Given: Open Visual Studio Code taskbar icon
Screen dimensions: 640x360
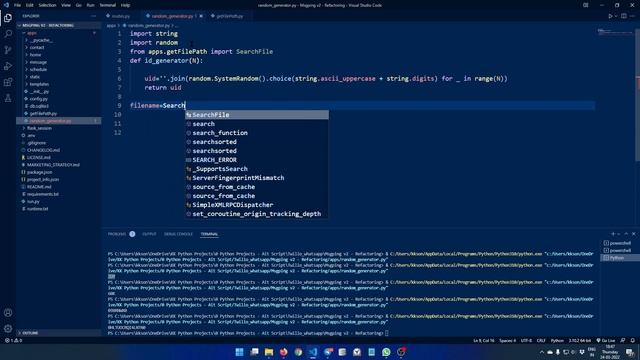Looking at the screenshot, I should (x=313, y=352).
